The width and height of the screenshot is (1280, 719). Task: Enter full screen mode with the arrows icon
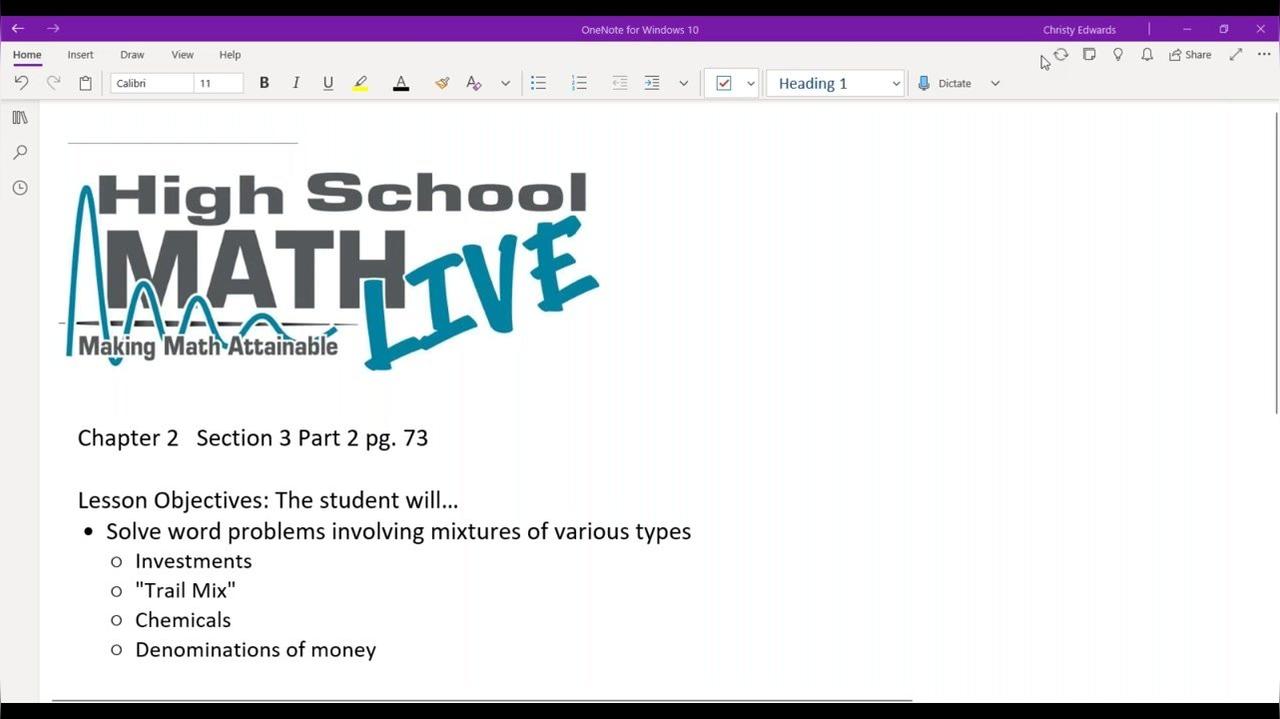1236,55
